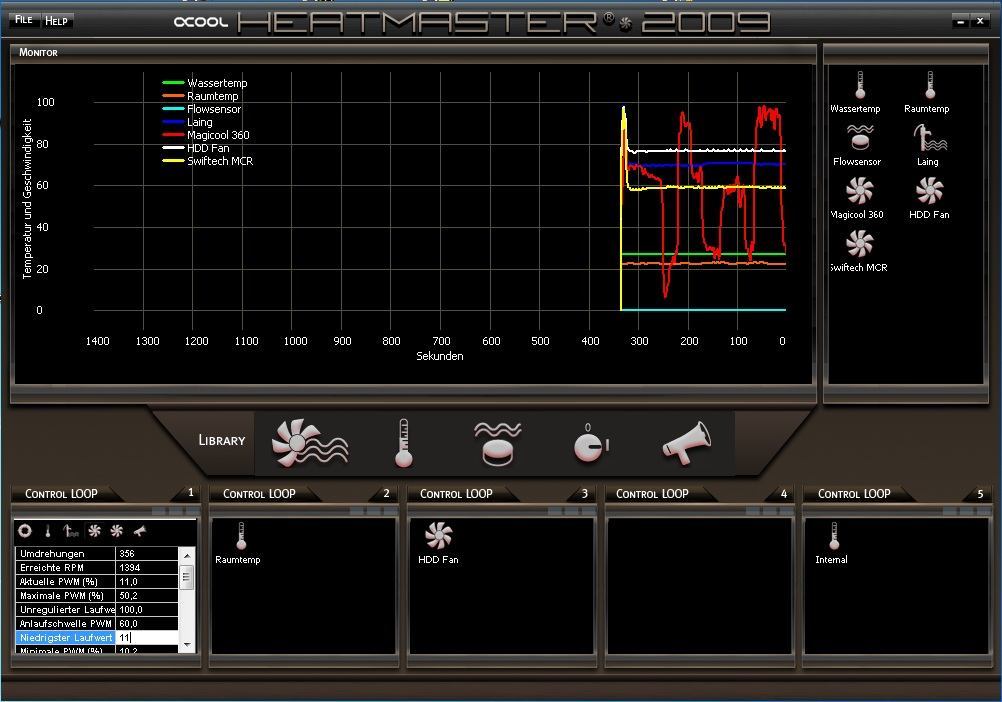This screenshot has height=702, width=1002.
Task: Click the Flowsensor icon in the sensor panel
Action: coord(860,137)
